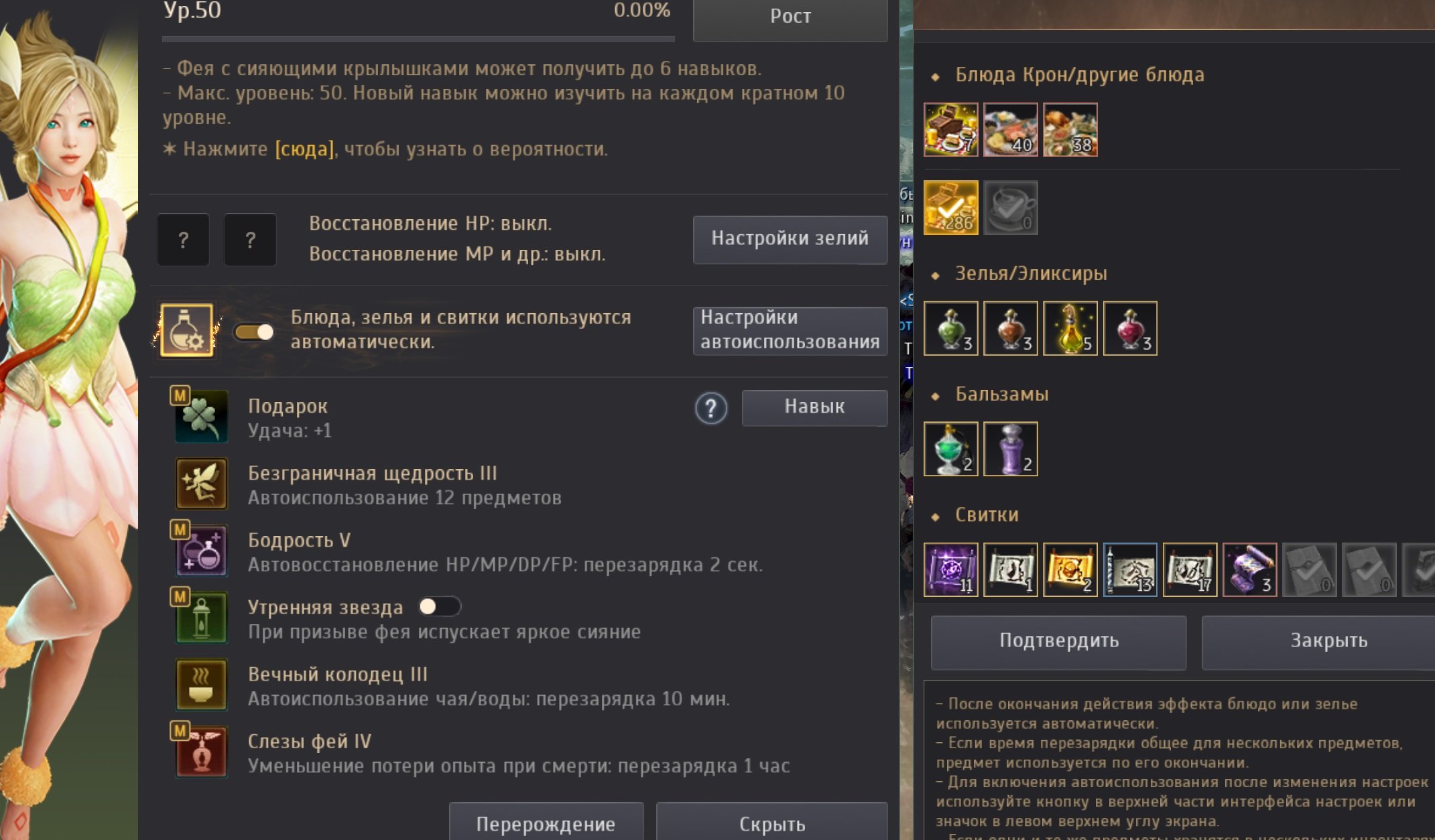
Task: Select the yellow elixir with count 5
Action: pyautogui.click(x=1070, y=328)
